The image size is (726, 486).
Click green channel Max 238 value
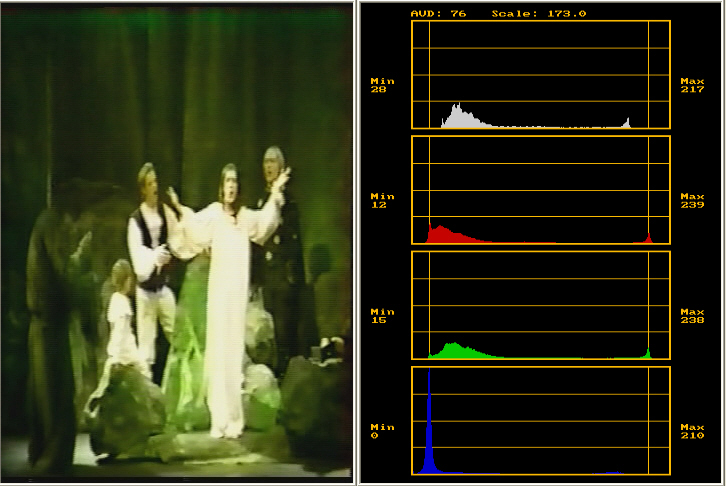(x=692, y=316)
